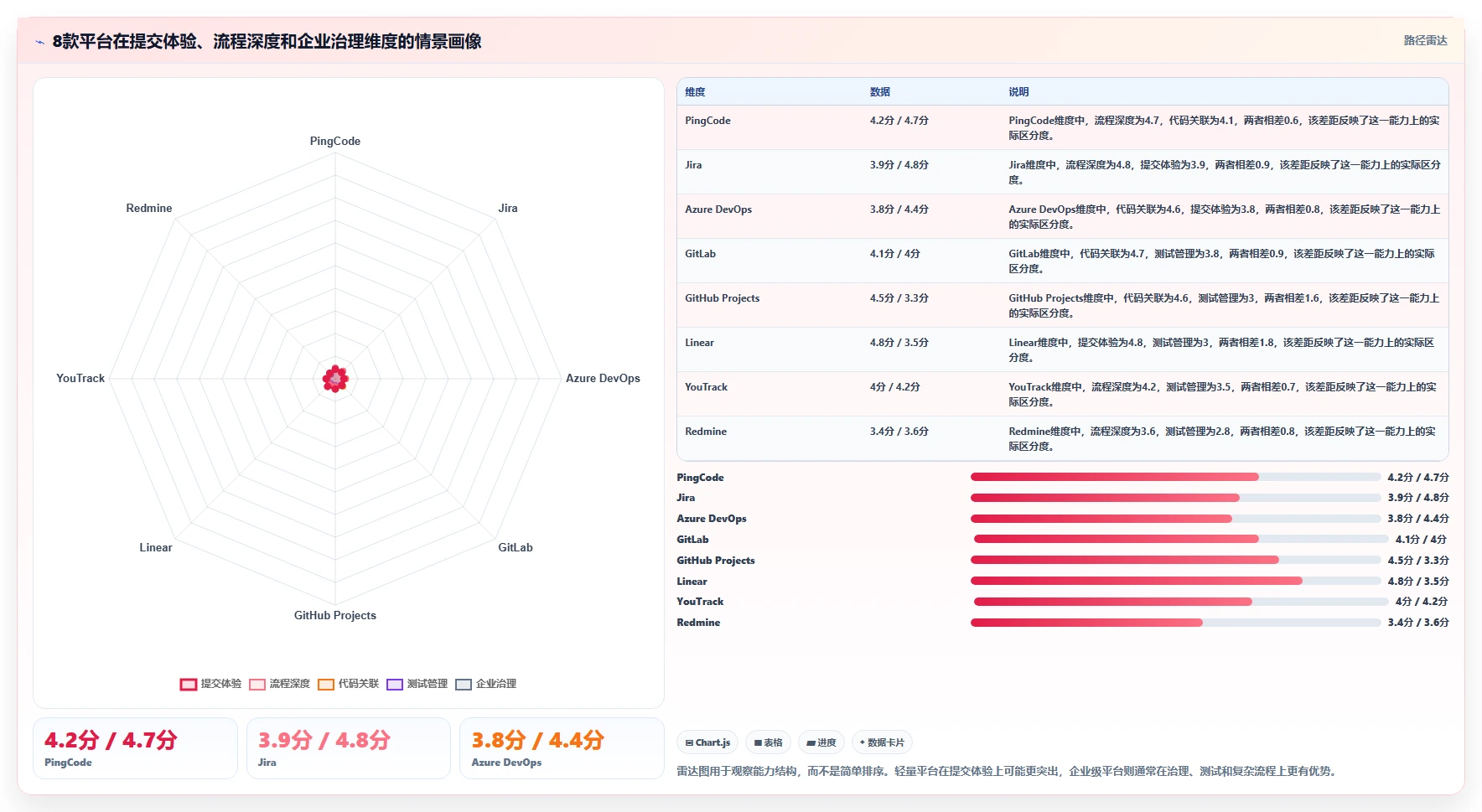The image size is (1482, 812).
Task: Click the Linear progress bar
Action: pos(1175,581)
